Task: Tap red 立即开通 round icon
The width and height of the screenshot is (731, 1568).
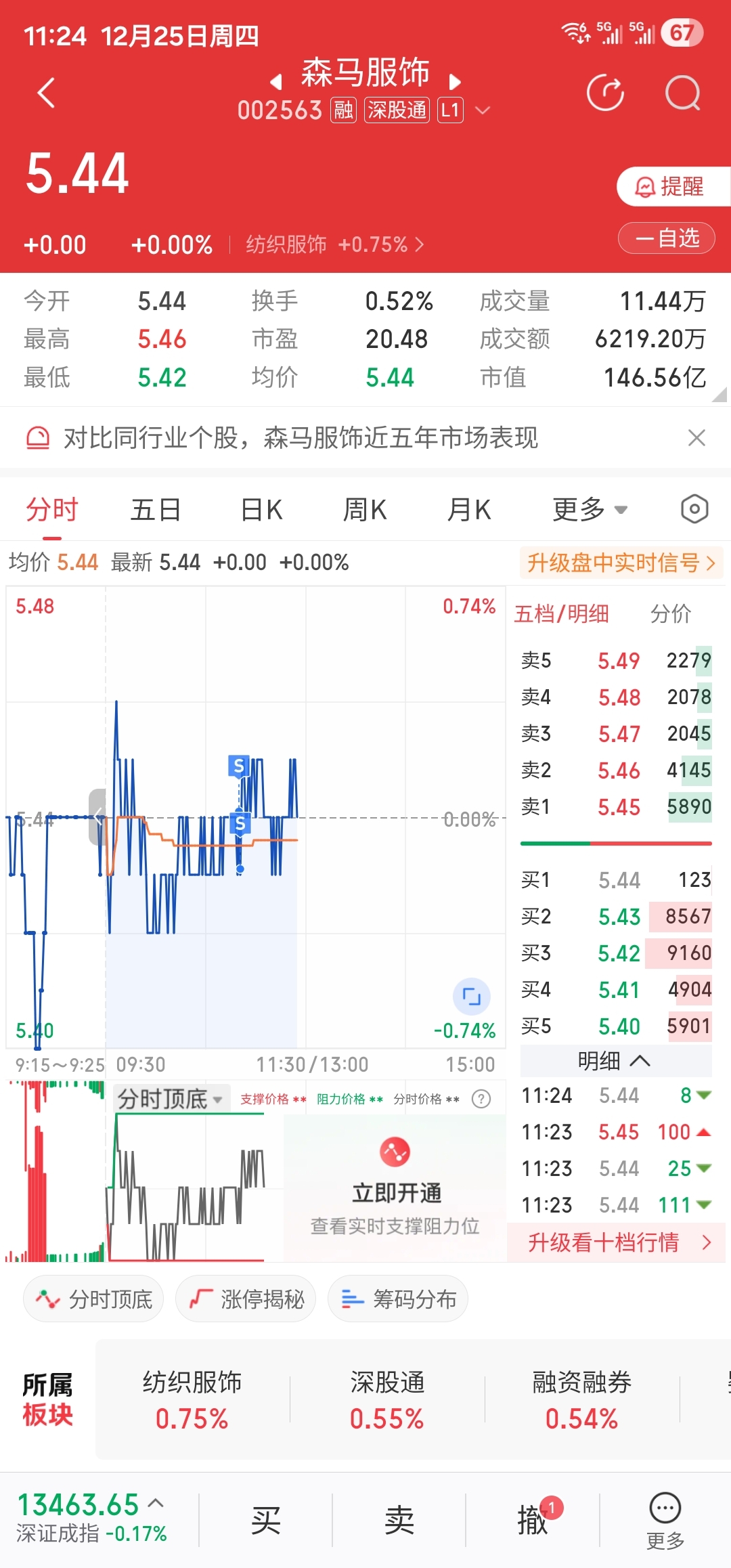Action: tap(395, 1151)
